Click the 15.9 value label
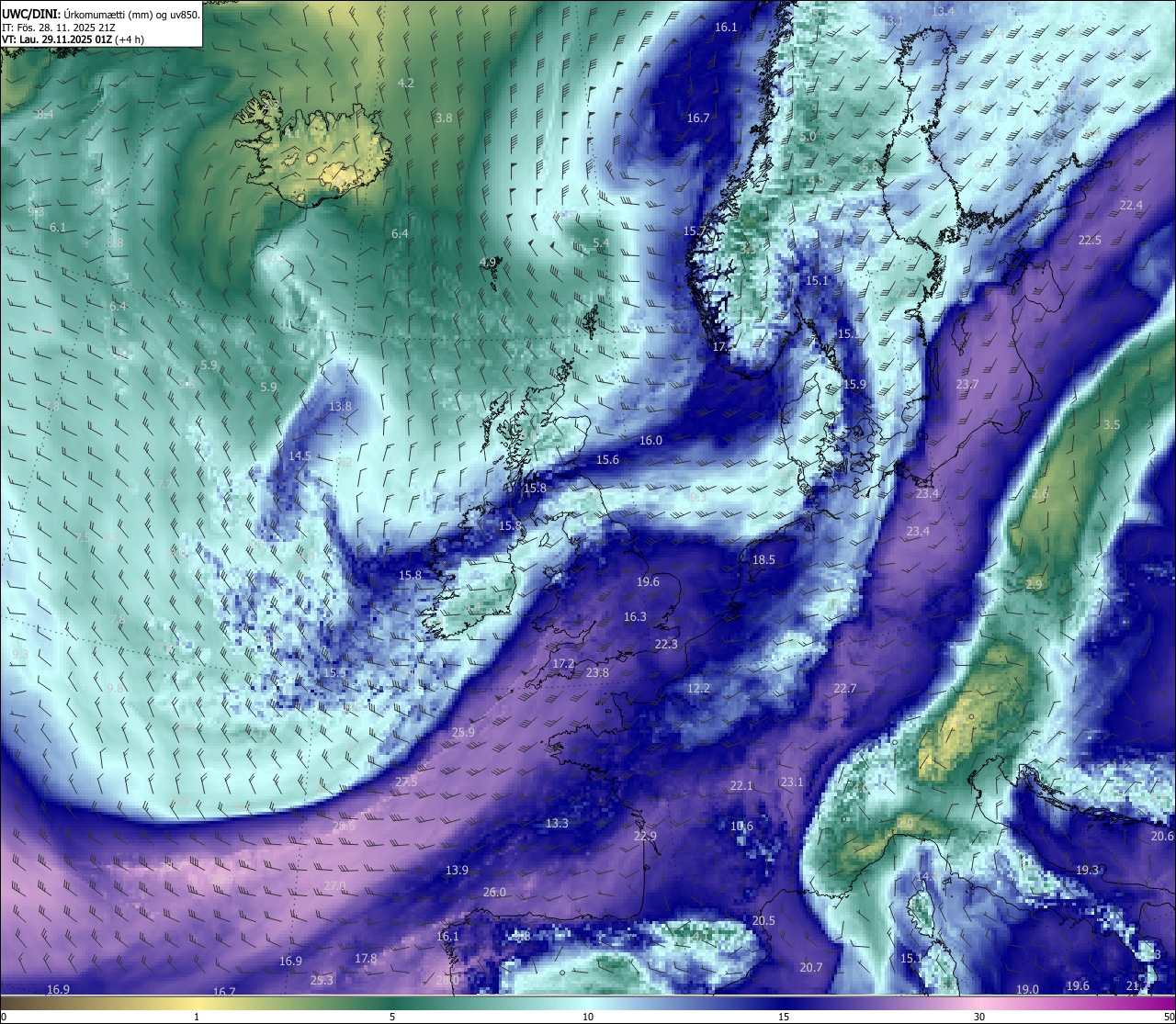This screenshot has width=1176, height=1024. pos(854,384)
